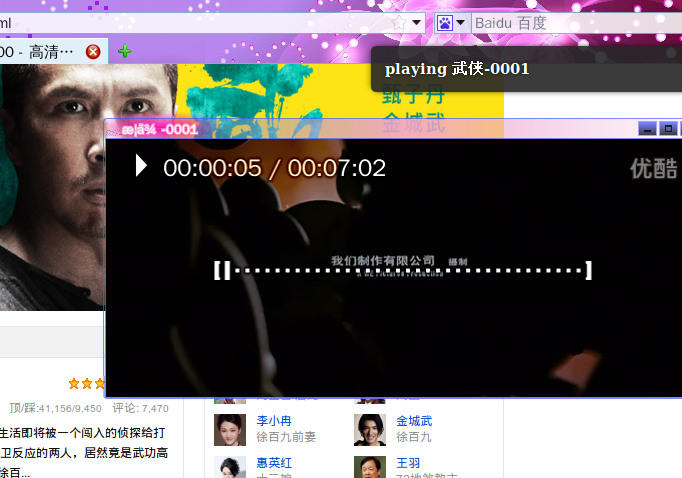Image resolution: width=682 pixels, height=478 pixels.
Task: Click the playing 武侠-0001 notification popup
Action: pyautogui.click(x=526, y=69)
